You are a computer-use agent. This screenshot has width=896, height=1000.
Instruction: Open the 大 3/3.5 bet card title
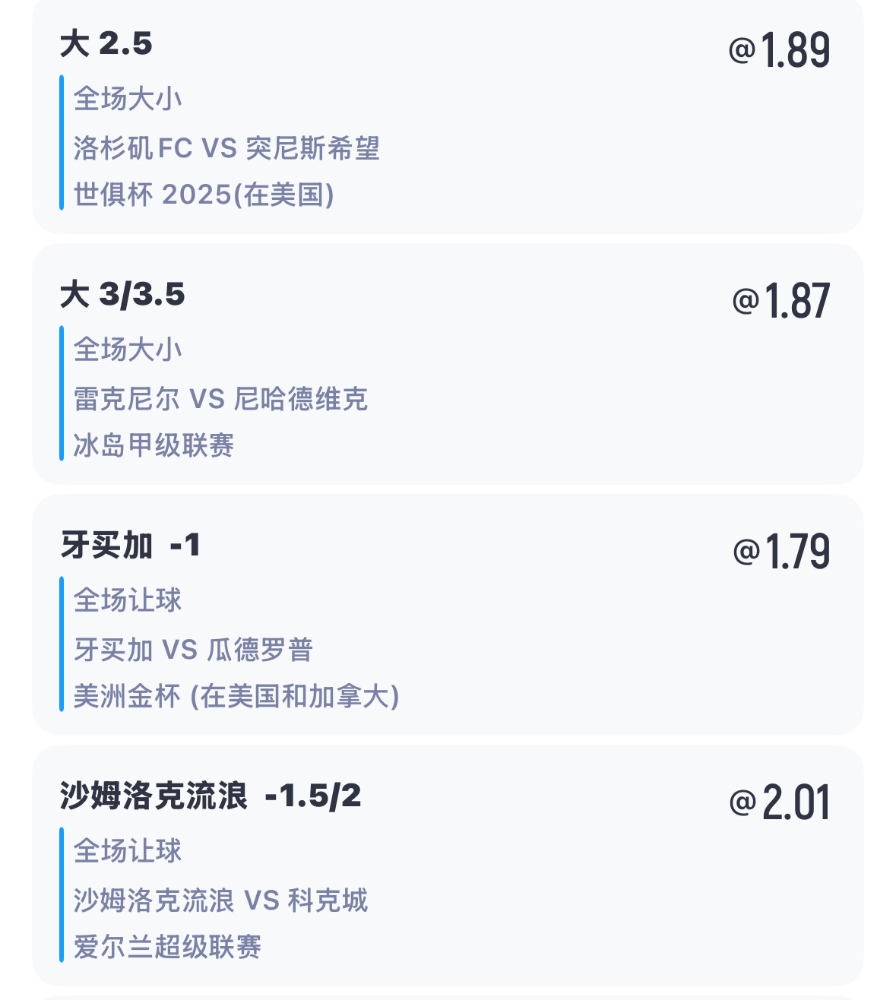point(122,295)
